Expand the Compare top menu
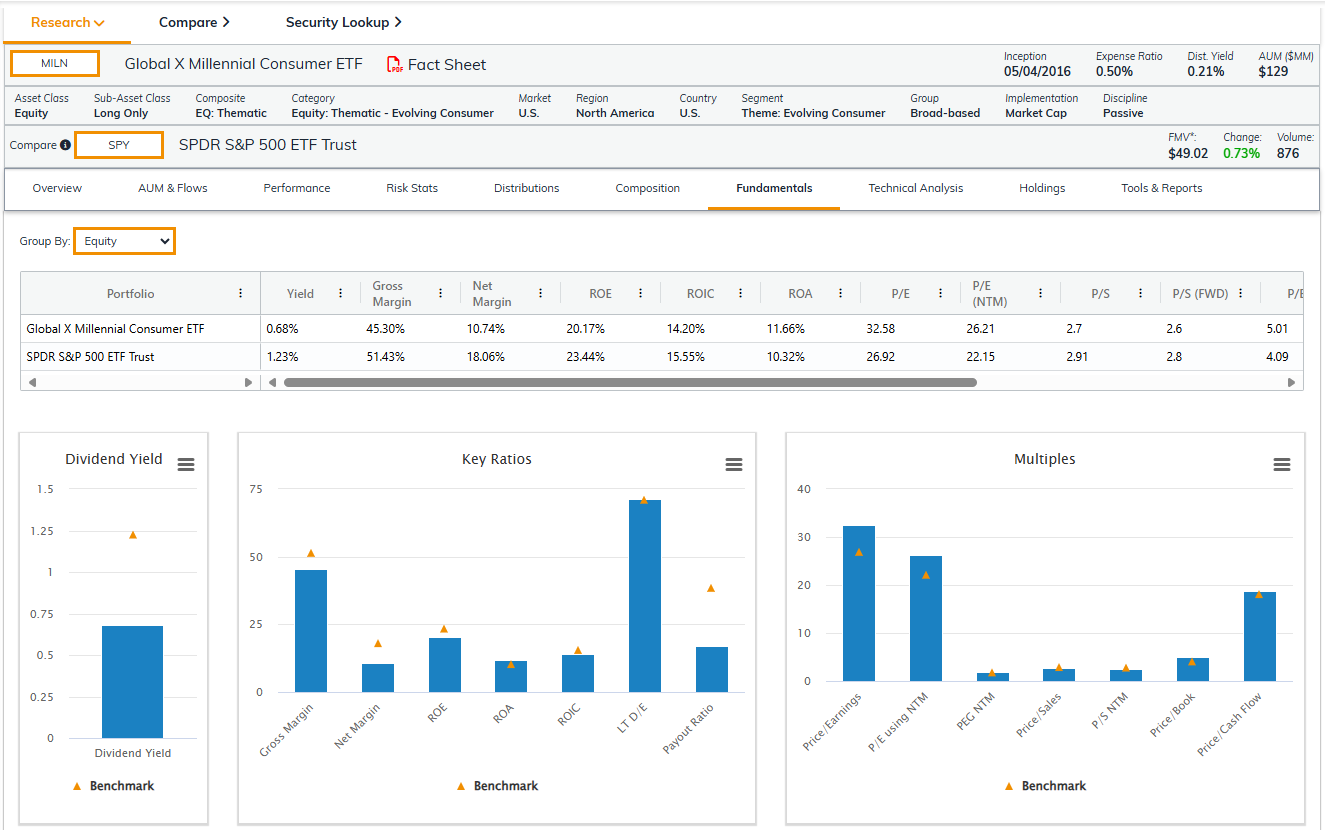Screen dimensions: 1325x830 click(194, 22)
